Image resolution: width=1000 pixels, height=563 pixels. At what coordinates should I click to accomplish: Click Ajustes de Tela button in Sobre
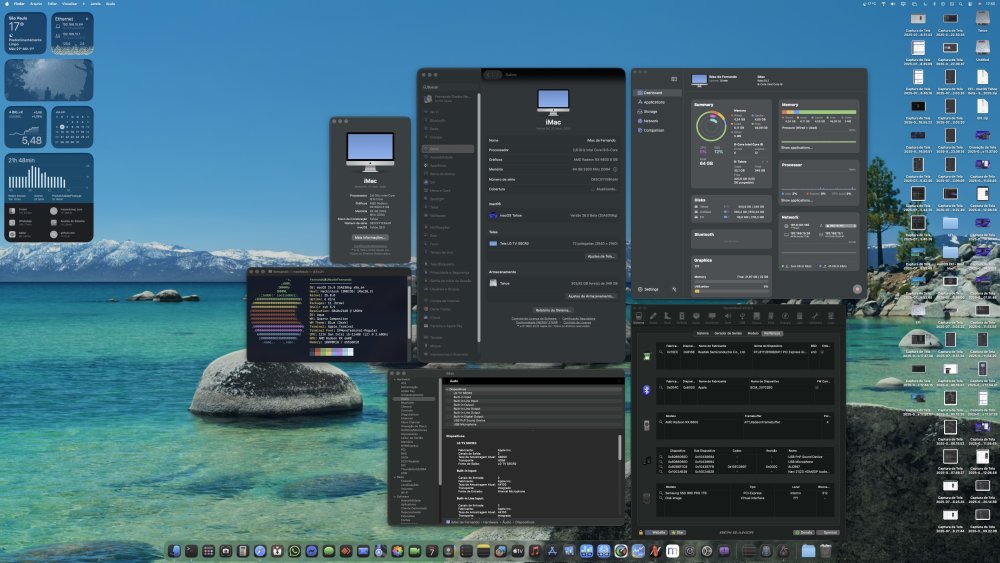tap(601, 256)
